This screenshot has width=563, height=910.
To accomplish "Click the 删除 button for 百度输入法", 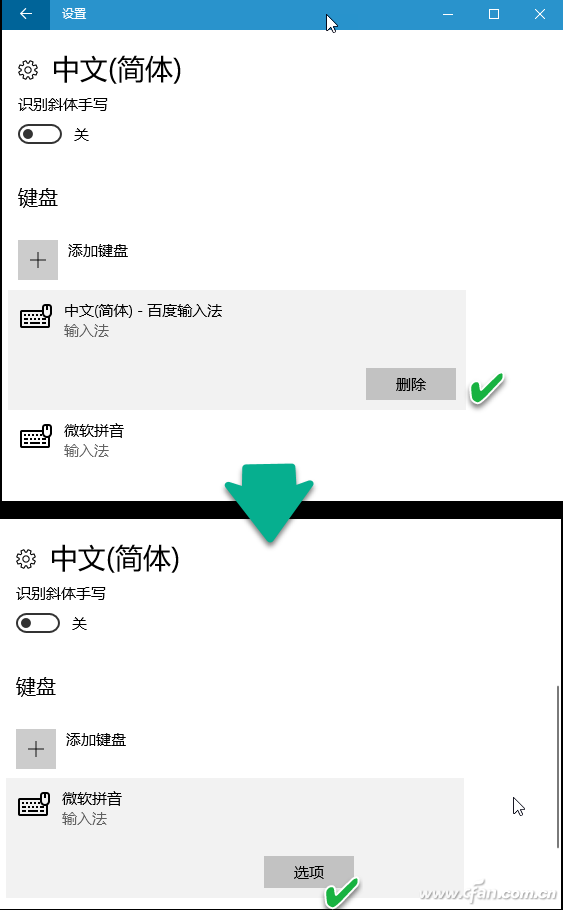I will [411, 384].
